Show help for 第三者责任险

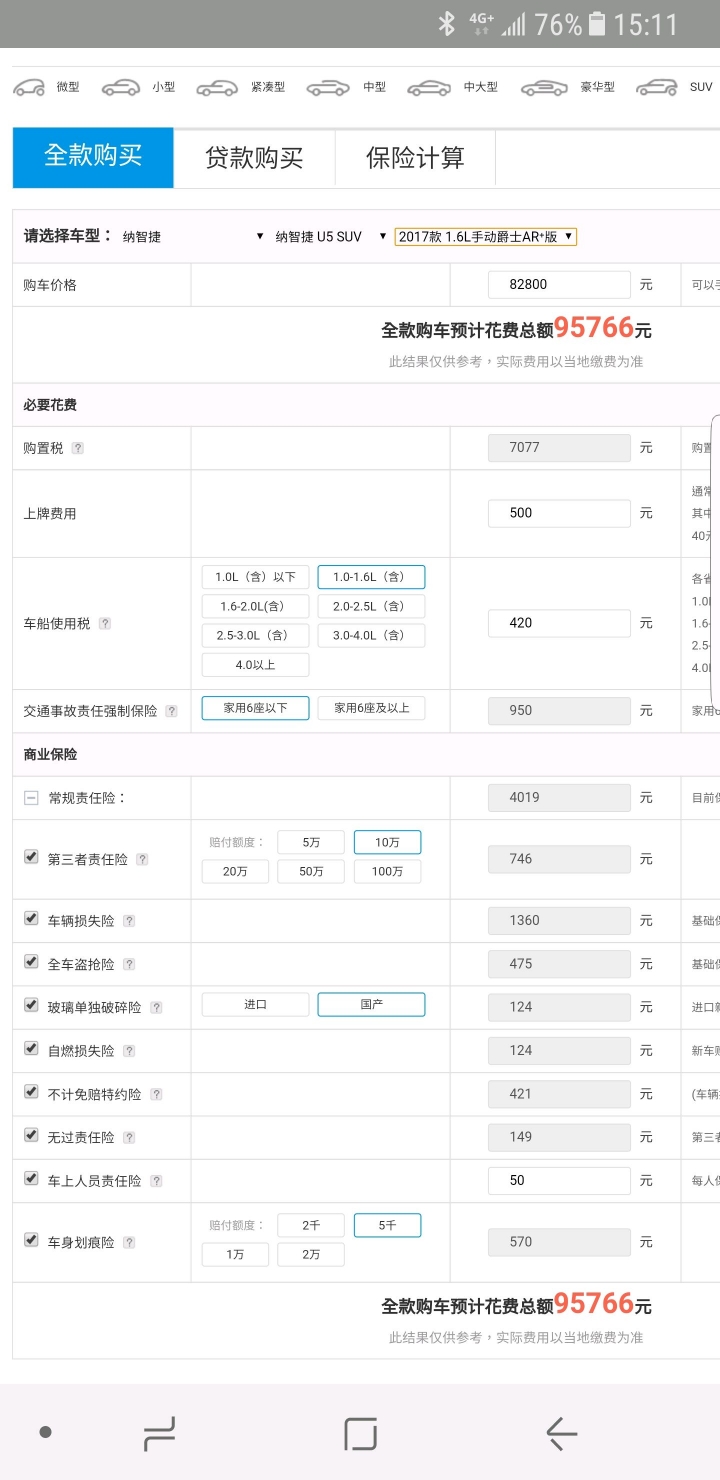click(x=142, y=860)
